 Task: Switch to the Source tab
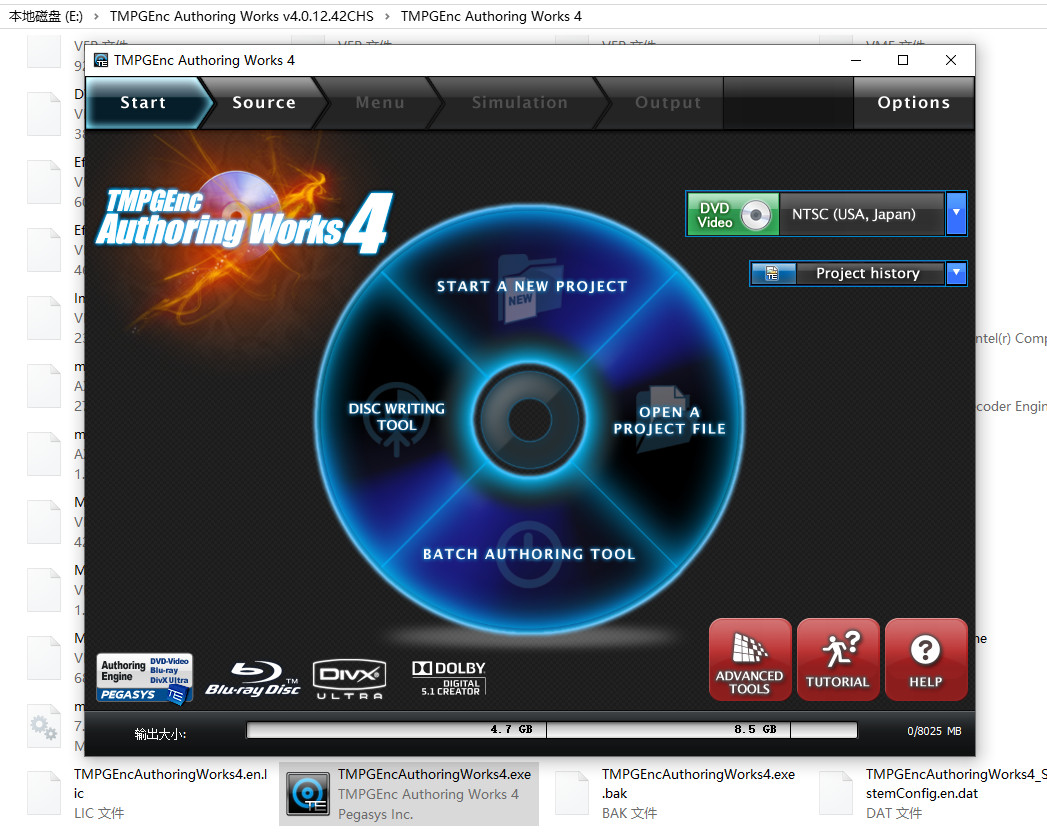[264, 103]
